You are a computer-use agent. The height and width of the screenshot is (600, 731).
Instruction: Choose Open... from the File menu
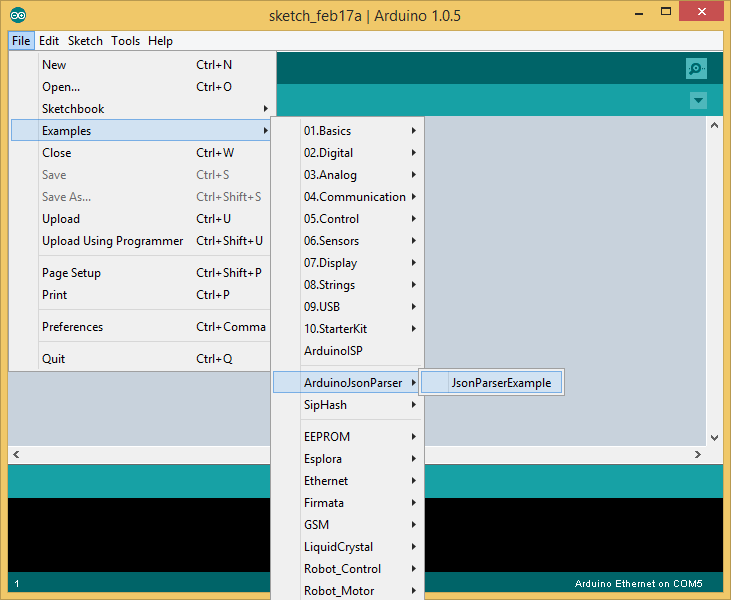pos(140,87)
